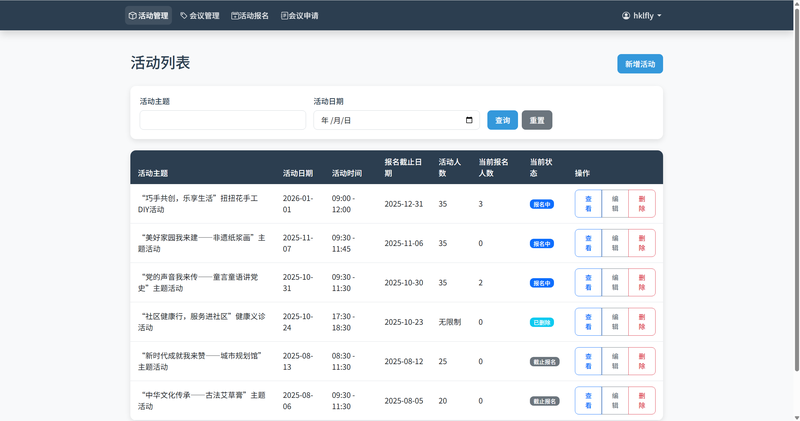Expand the hklfly user dropdown
The image size is (800, 421).
(642, 16)
